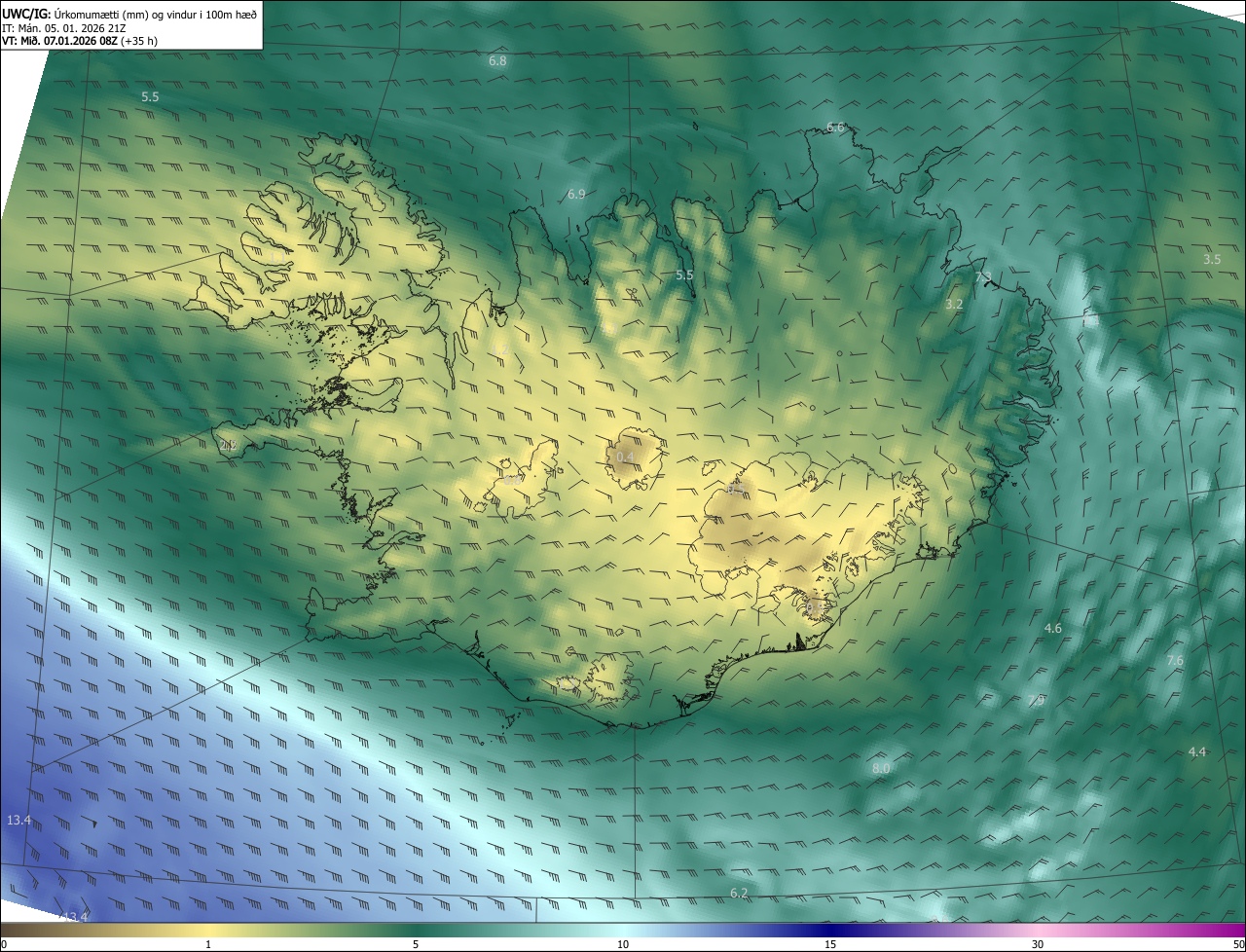Click the 6.8 value label on the map

coord(497,61)
